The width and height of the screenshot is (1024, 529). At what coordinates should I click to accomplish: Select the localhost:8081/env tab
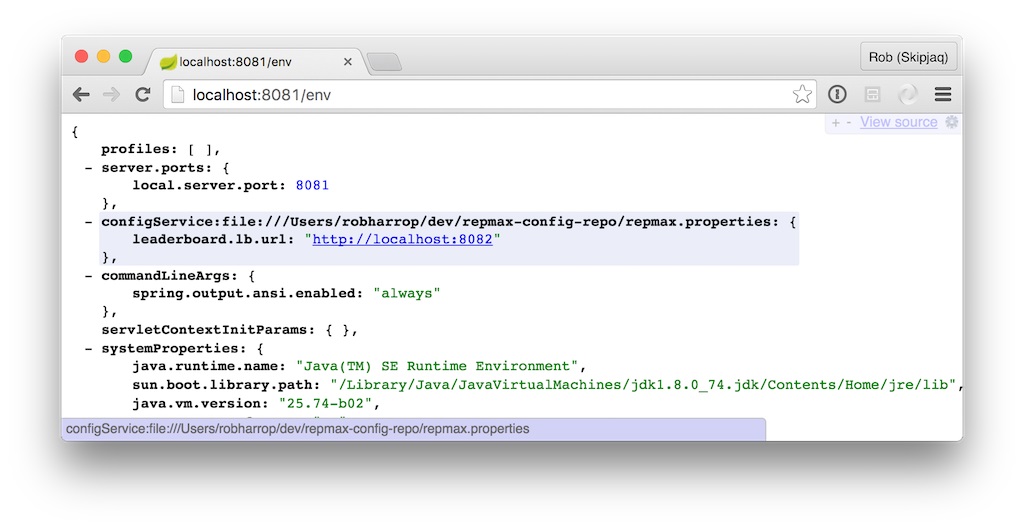click(x=255, y=61)
